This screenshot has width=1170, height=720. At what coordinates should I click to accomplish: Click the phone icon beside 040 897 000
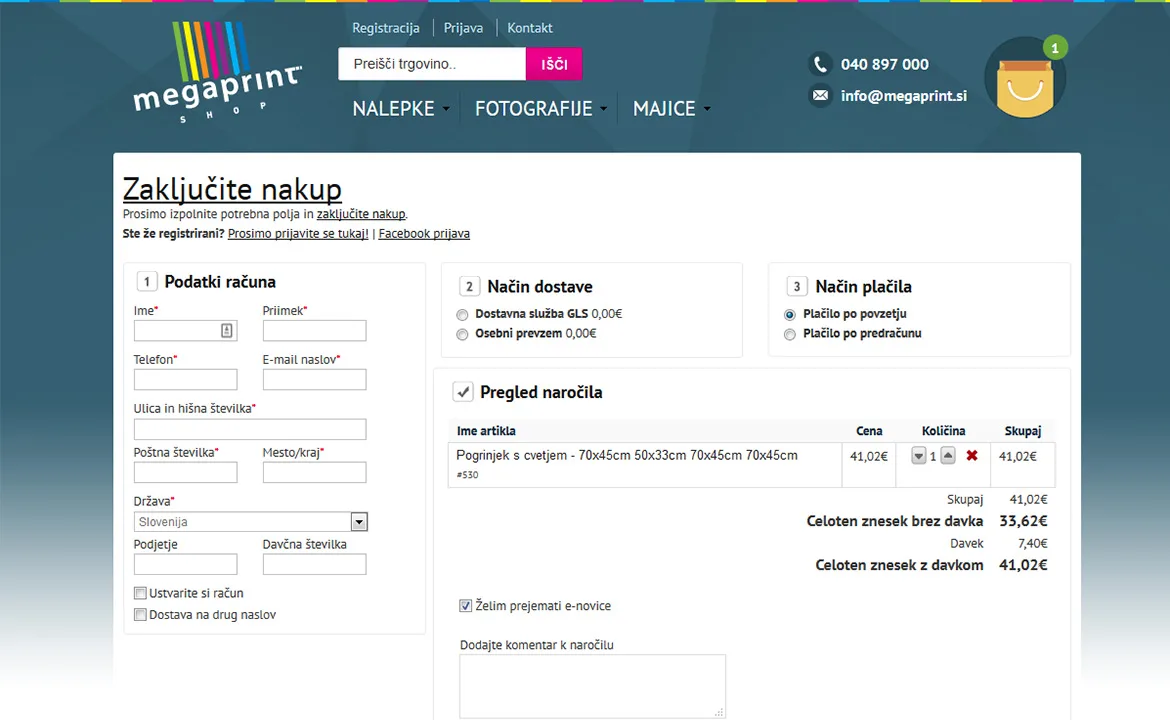pos(820,64)
